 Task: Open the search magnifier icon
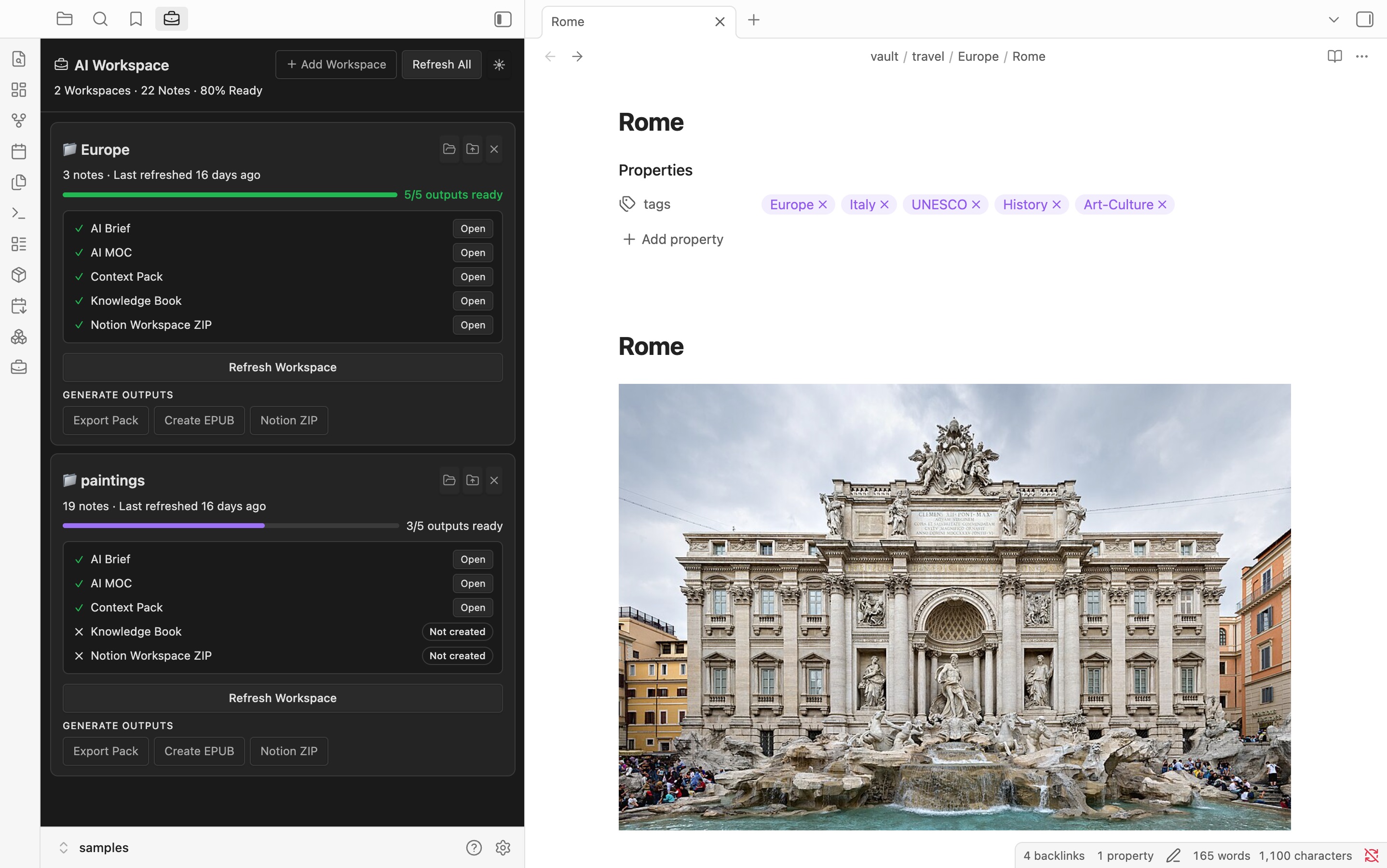(100, 19)
